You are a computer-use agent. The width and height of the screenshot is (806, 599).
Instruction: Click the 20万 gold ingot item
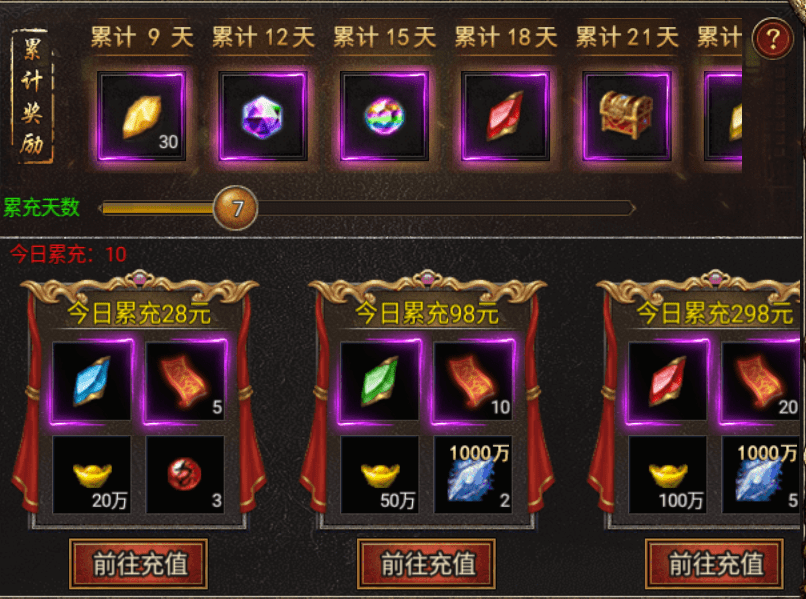(x=91, y=475)
